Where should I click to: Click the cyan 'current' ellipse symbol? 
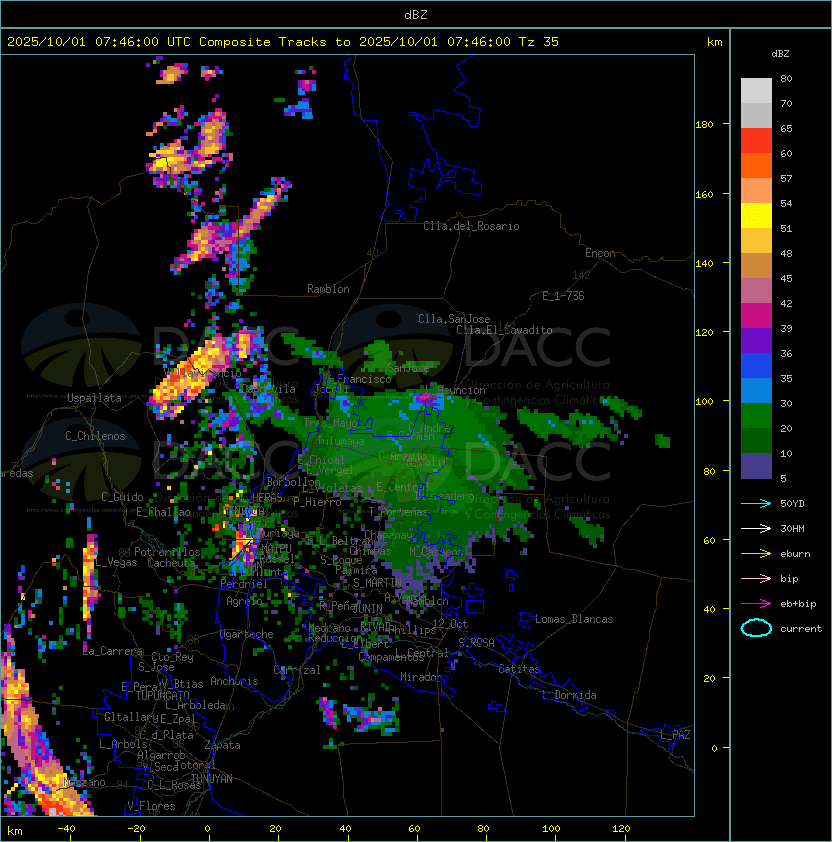pyautogui.click(x=756, y=628)
